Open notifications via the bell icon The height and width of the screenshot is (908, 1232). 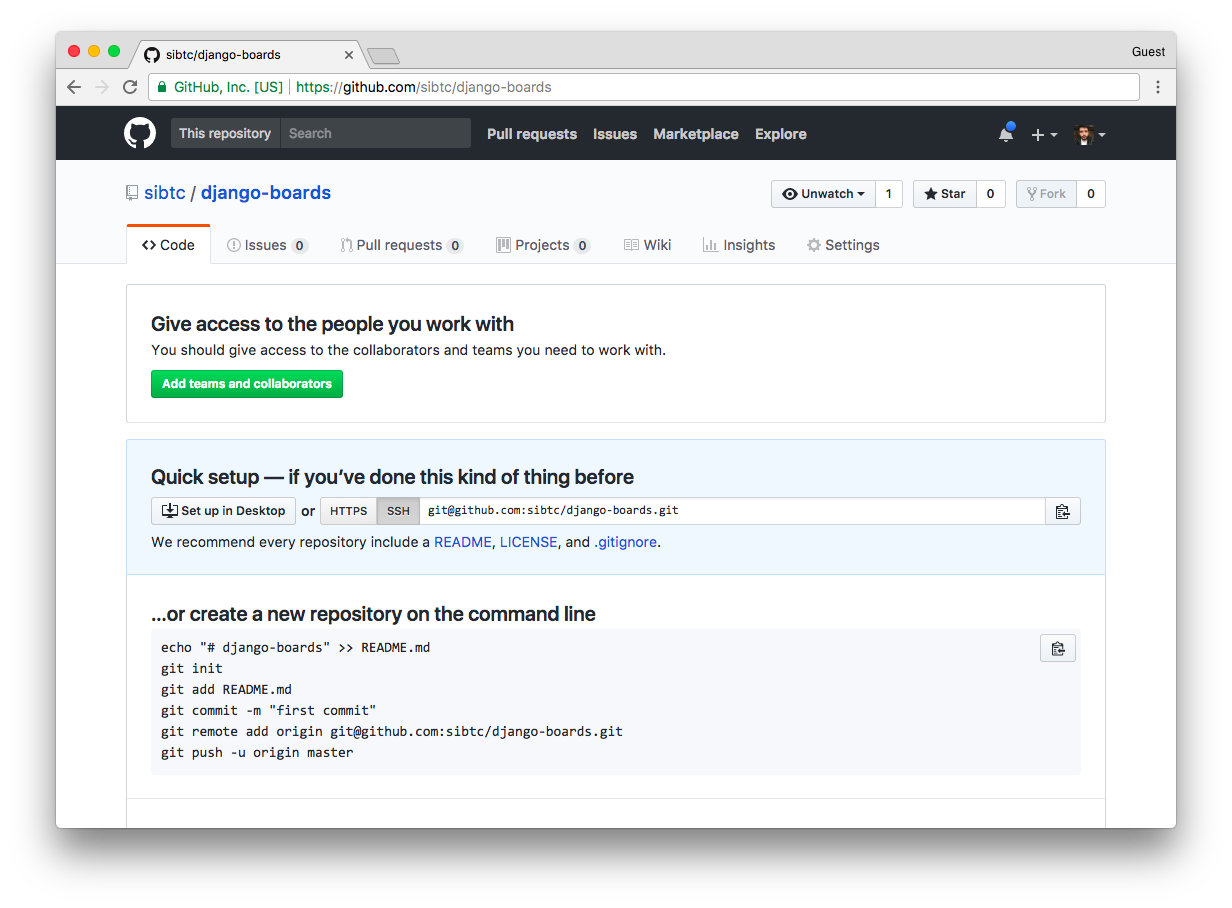(1006, 132)
